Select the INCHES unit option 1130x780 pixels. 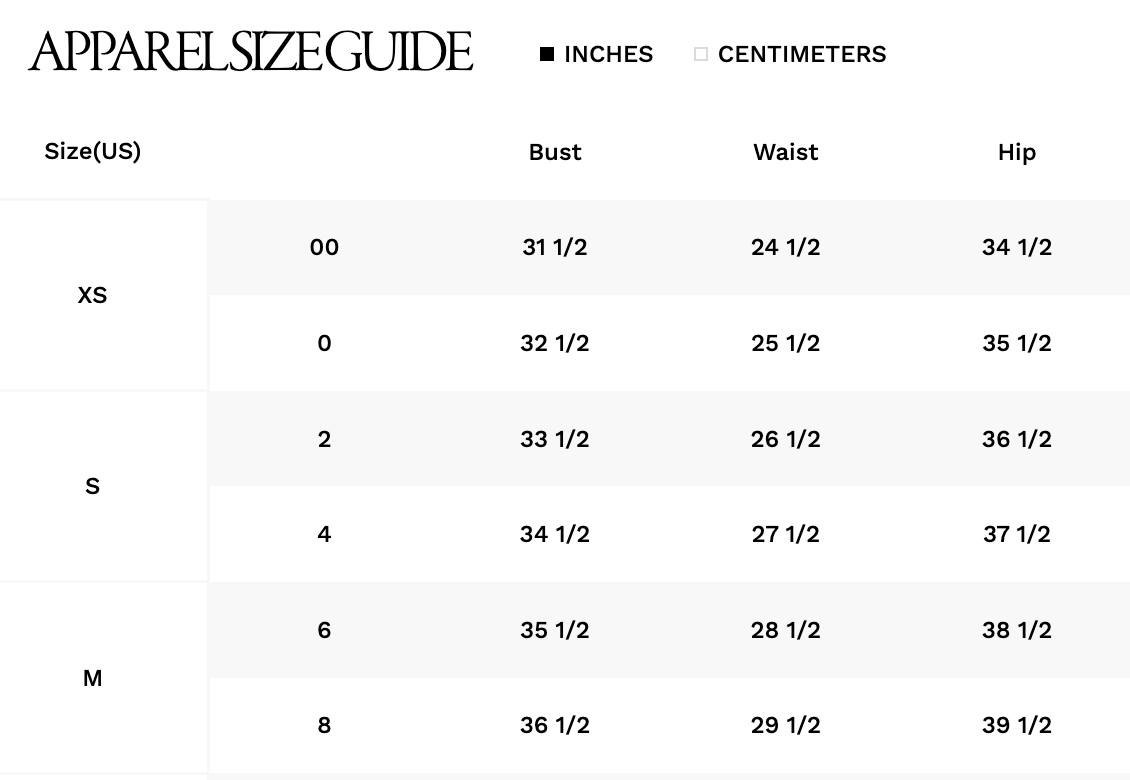click(x=596, y=54)
